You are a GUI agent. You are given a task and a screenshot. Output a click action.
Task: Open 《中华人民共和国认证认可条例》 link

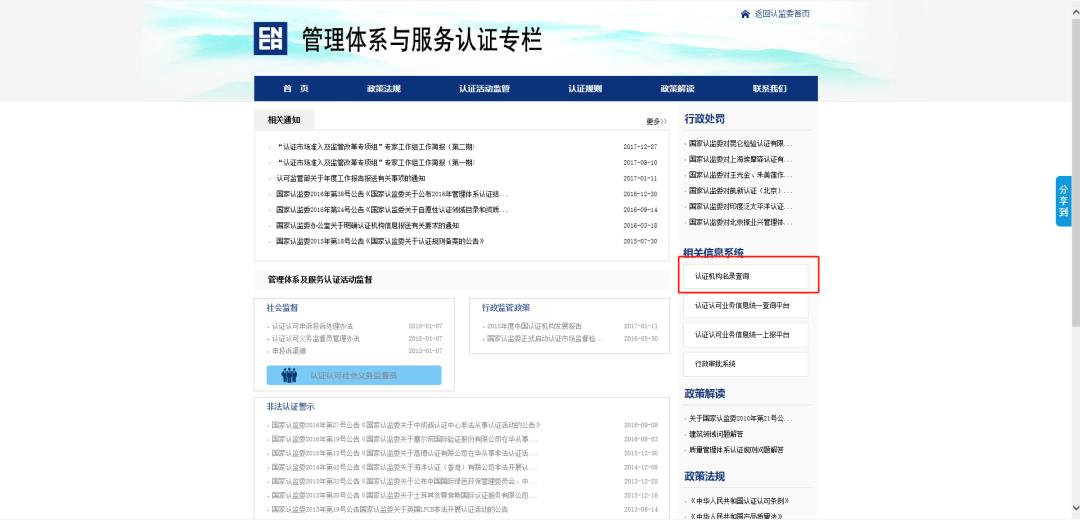(739, 501)
